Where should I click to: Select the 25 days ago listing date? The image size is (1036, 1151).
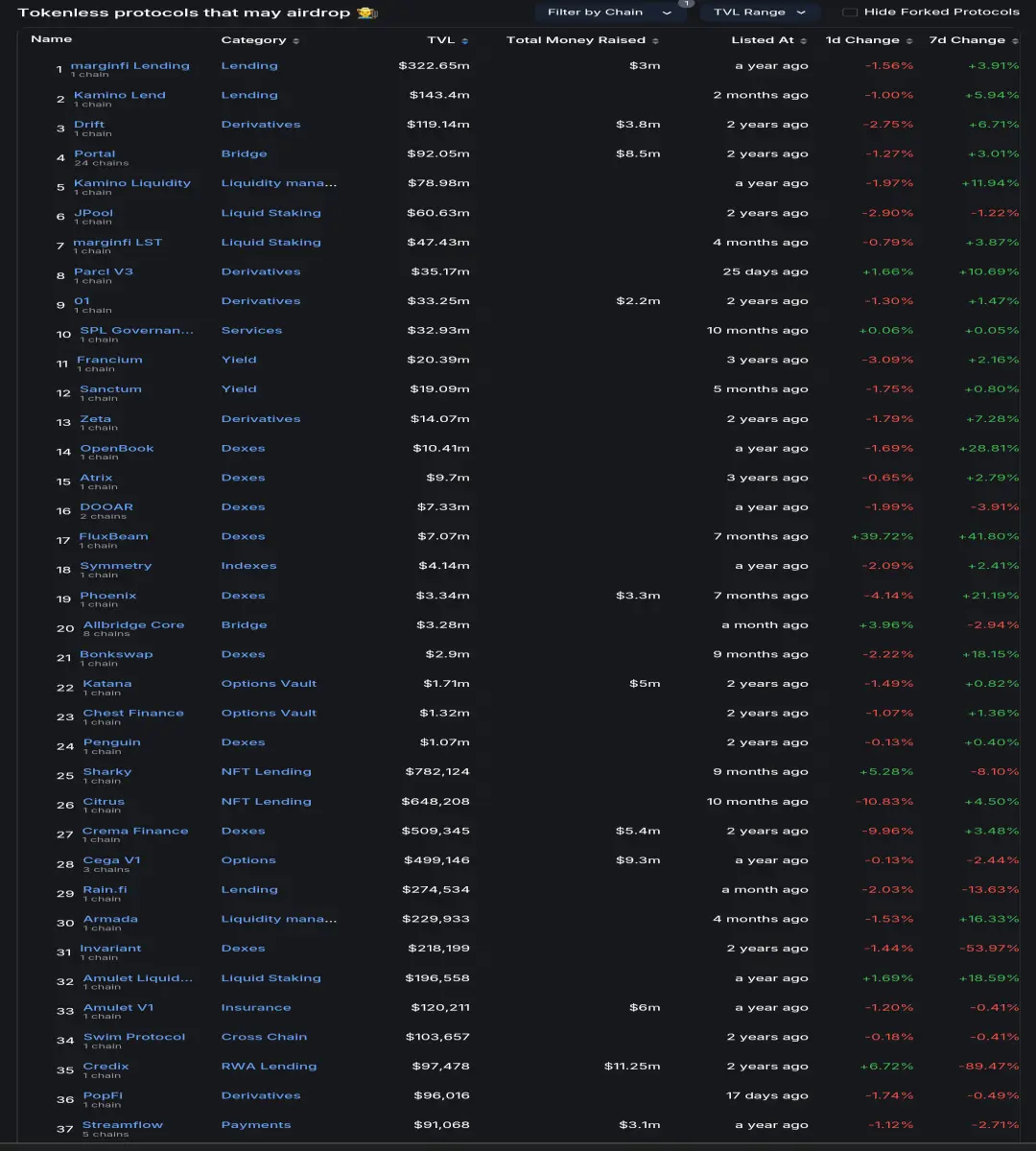point(765,271)
